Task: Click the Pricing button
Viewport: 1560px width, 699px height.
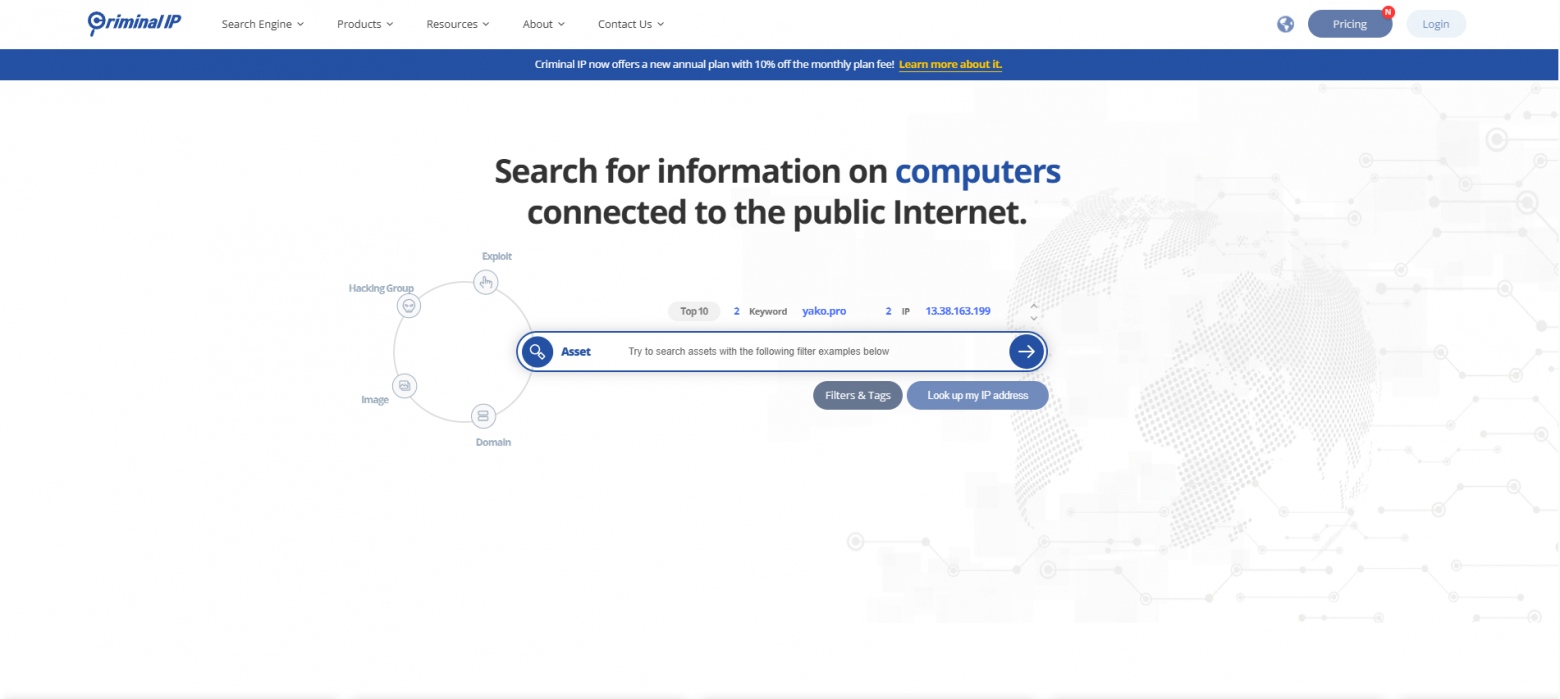Action: point(1349,23)
